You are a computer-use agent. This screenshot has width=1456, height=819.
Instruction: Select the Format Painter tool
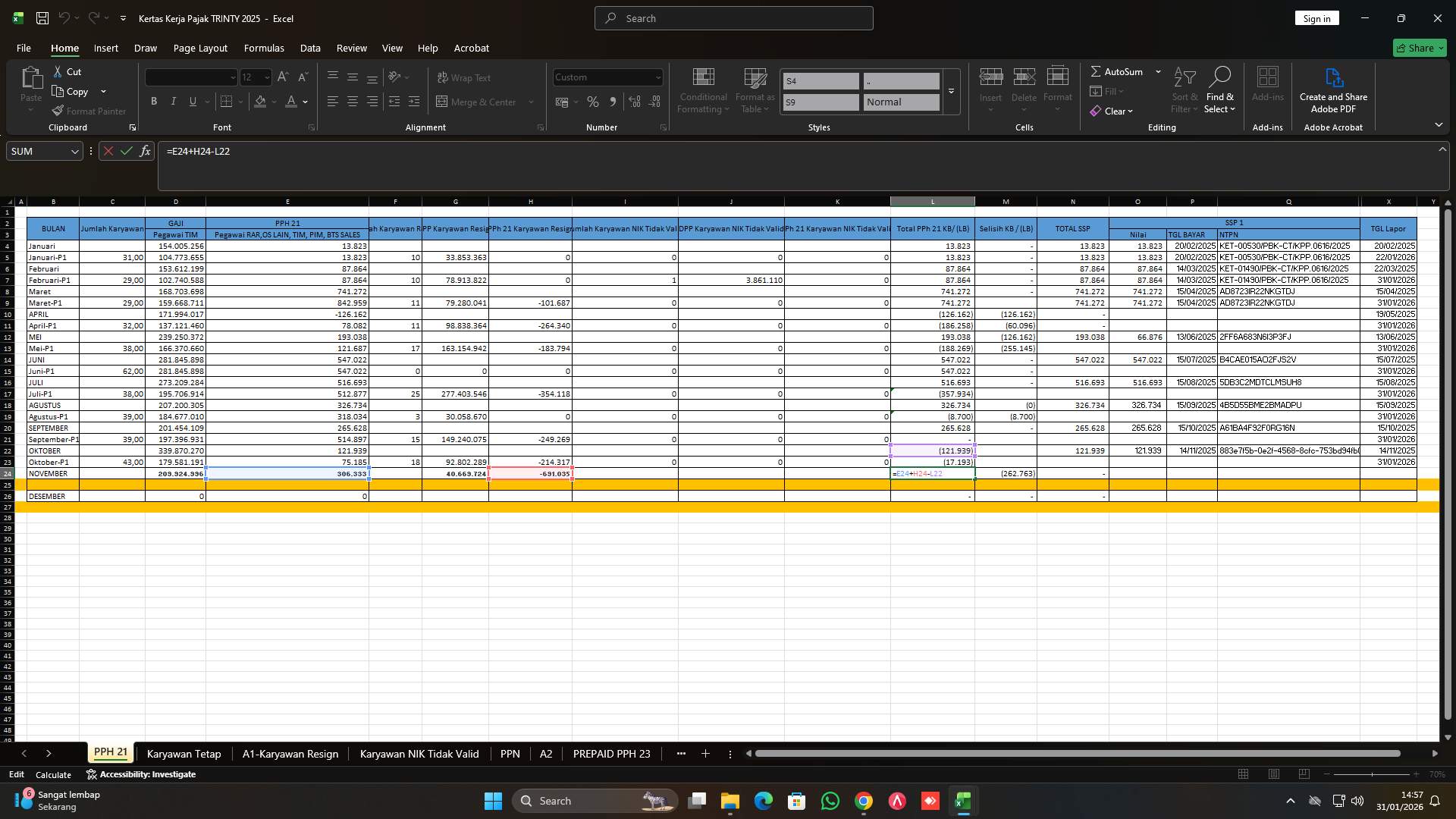tap(89, 111)
